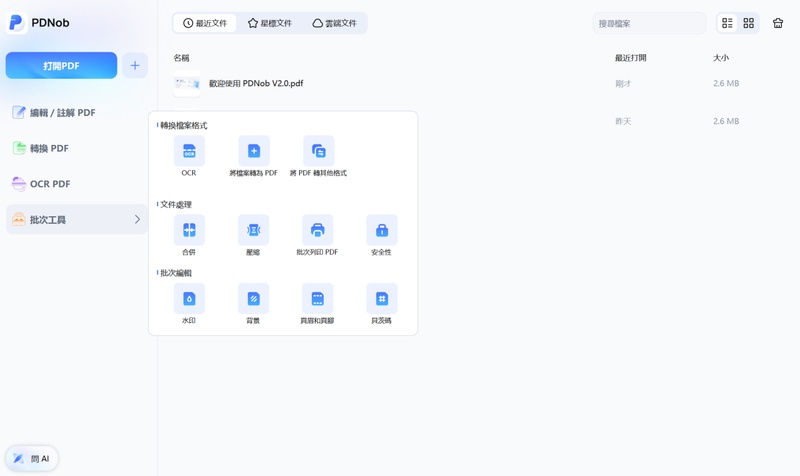The height and width of the screenshot is (476, 800).
Task: Click 2.6 MB size in 昨天 row
Action: tap(726, 121)
